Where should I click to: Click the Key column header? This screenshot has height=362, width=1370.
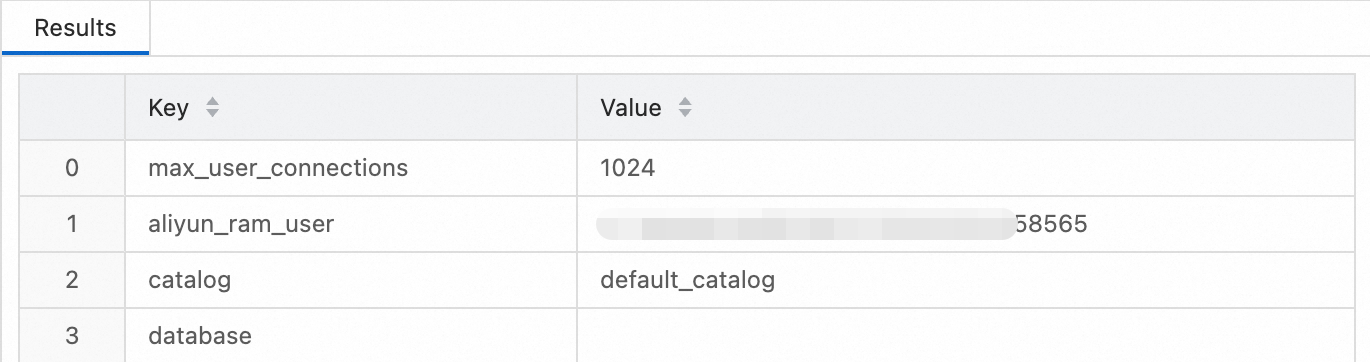click(351, 108)
